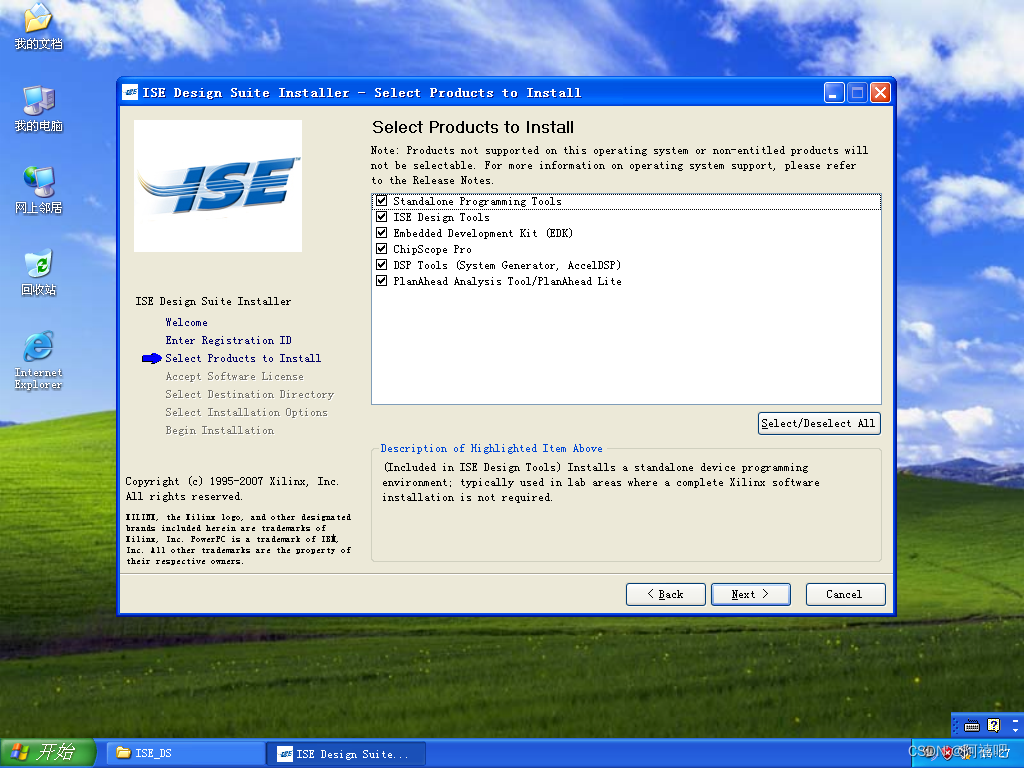Click Accept Software License step
The height and width of the screenshot is (768, 1024).
coord(234,376)
